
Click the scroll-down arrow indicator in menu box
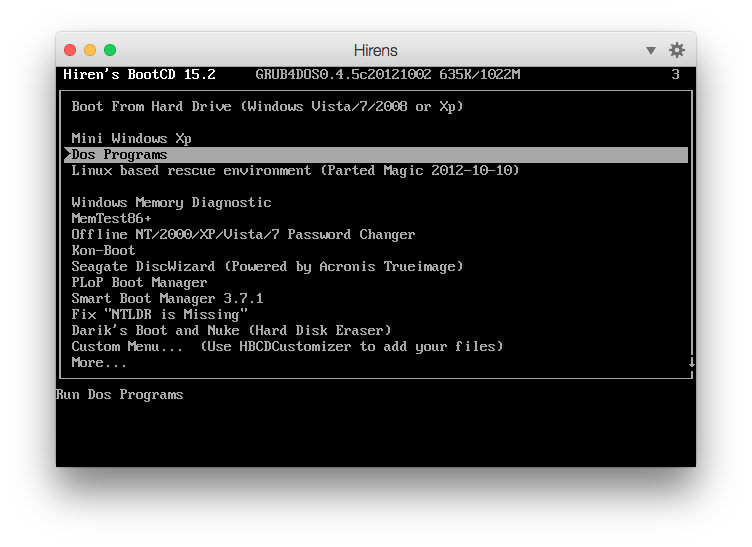coord(692,362)
